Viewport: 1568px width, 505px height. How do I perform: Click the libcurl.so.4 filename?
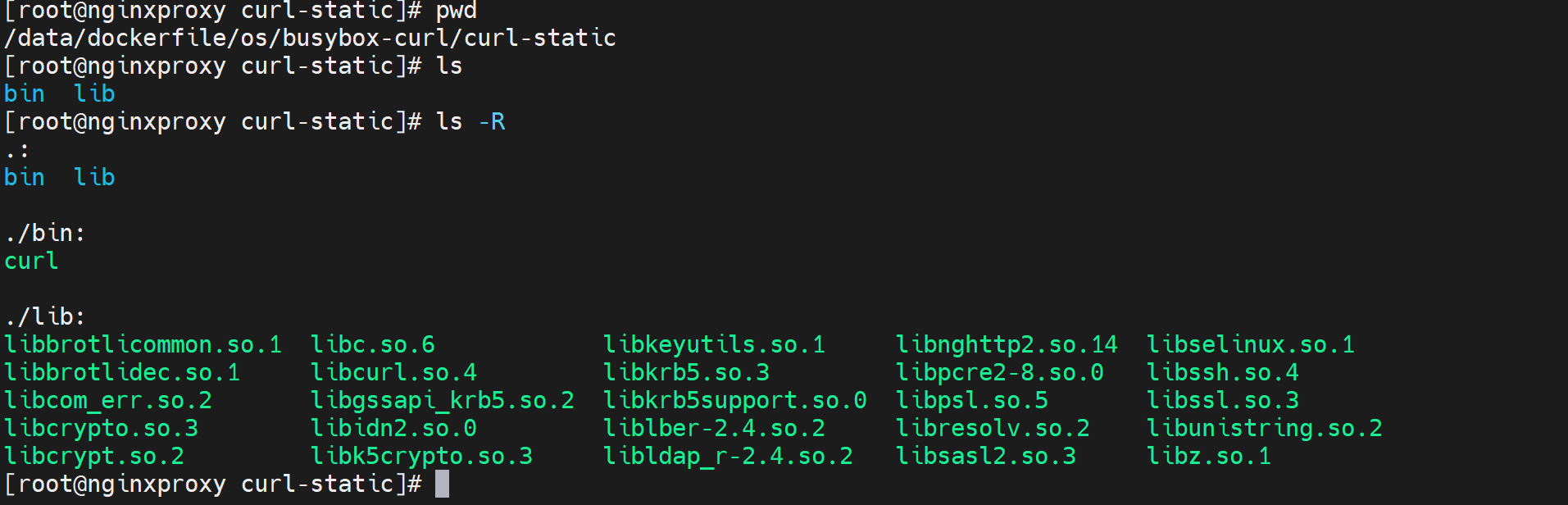(393, 372)
